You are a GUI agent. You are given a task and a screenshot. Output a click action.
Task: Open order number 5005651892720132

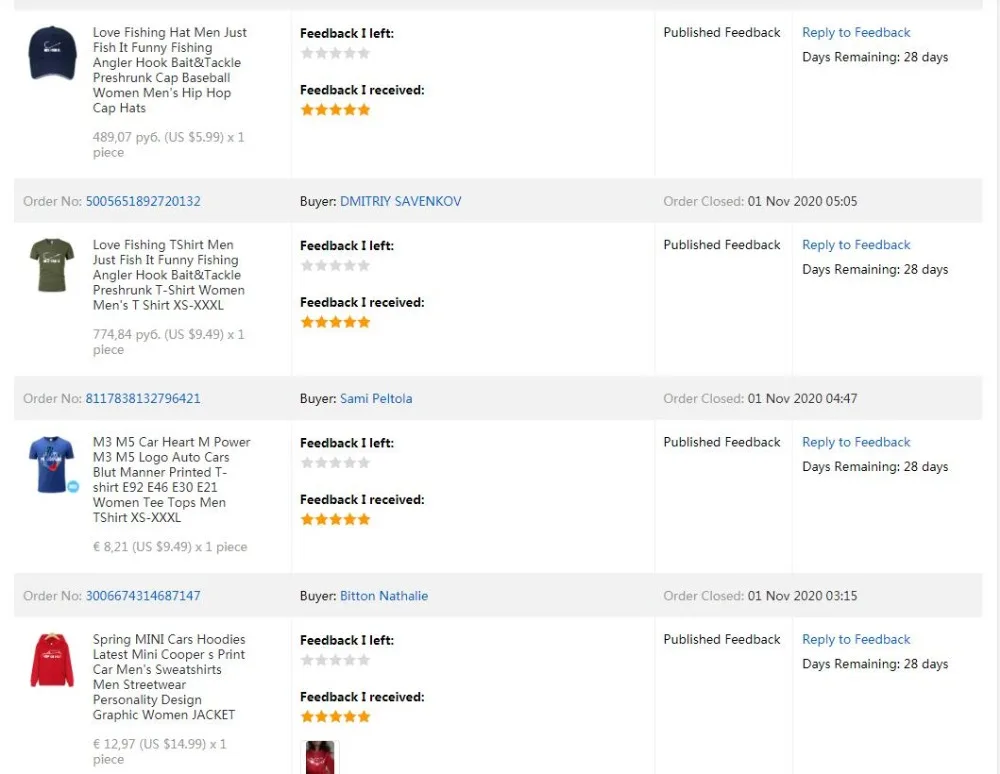(x=143, y=201)
